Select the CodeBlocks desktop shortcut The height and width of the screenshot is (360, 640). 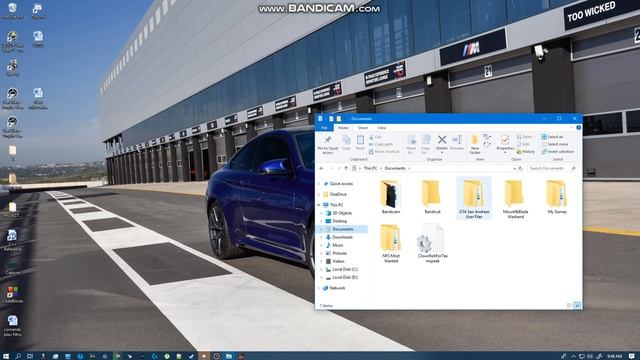point(13,295)
